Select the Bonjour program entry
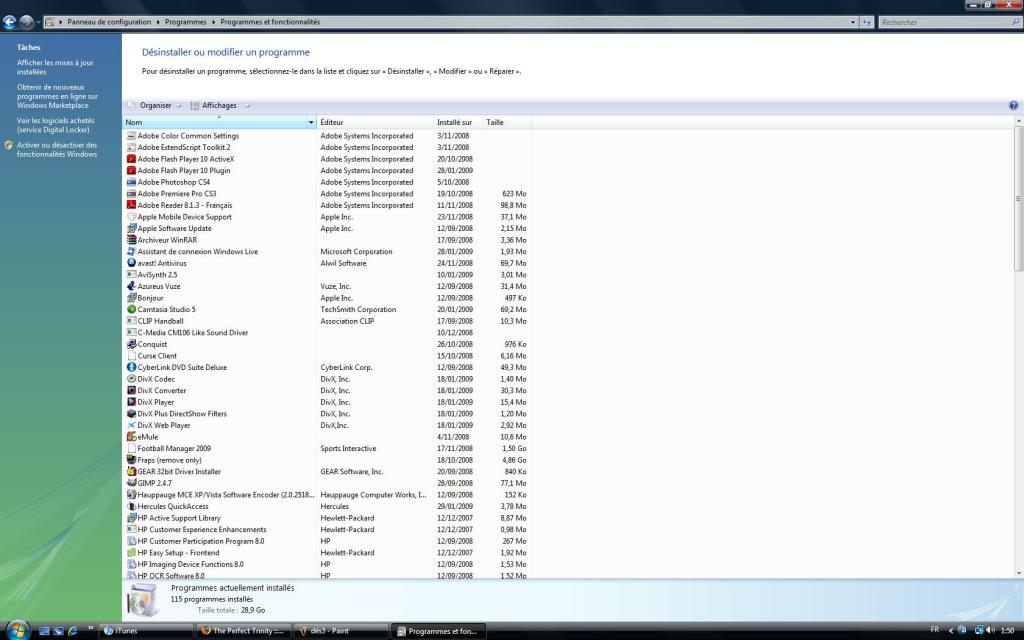The width and height of the screenshot is (1024, 640). tap(327, 298)
